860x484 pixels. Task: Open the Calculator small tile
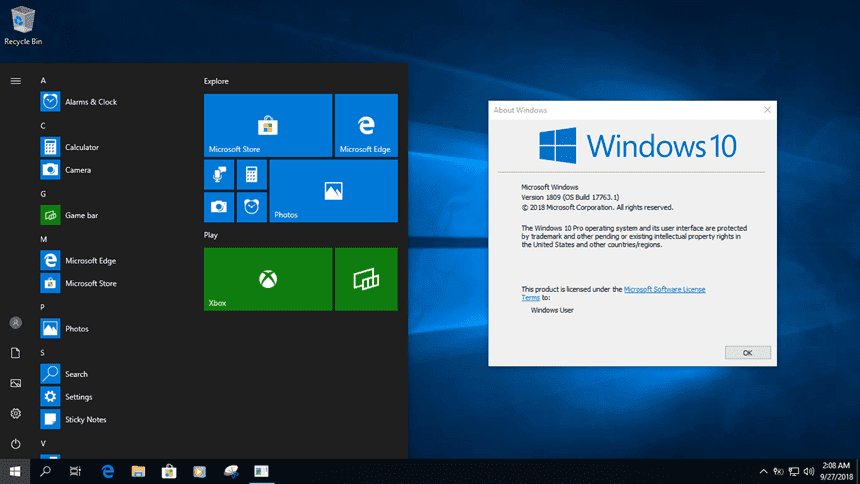(x=252, y=175)
